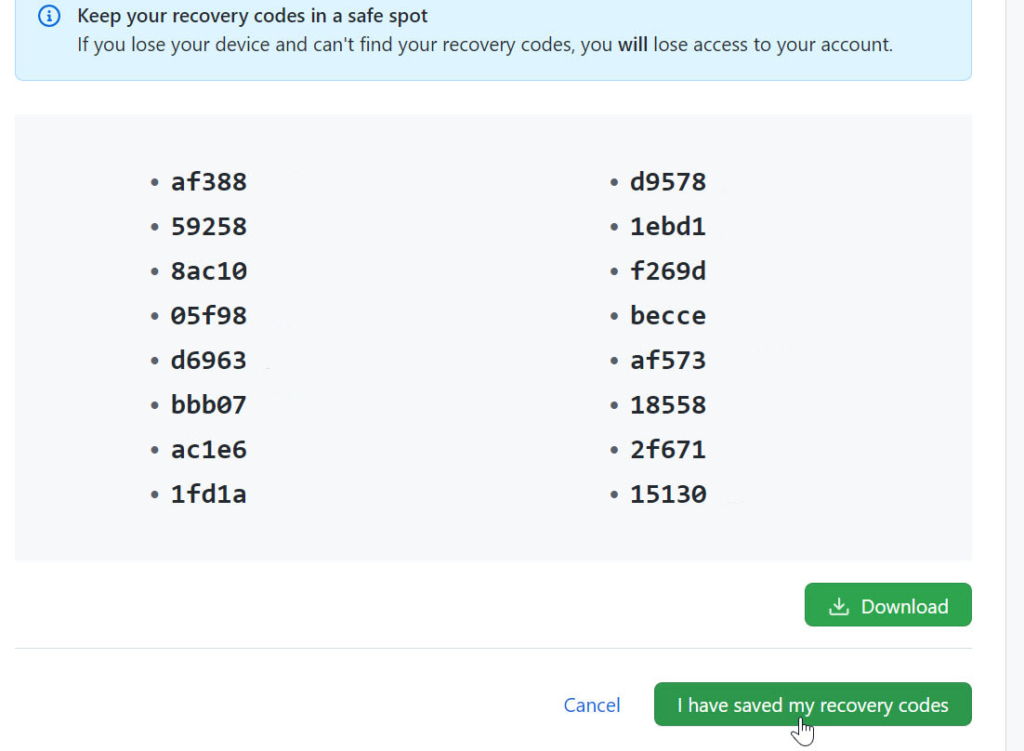1024x751 pixels.
Task: Click recovery code f269d
Action: point(668,271)
